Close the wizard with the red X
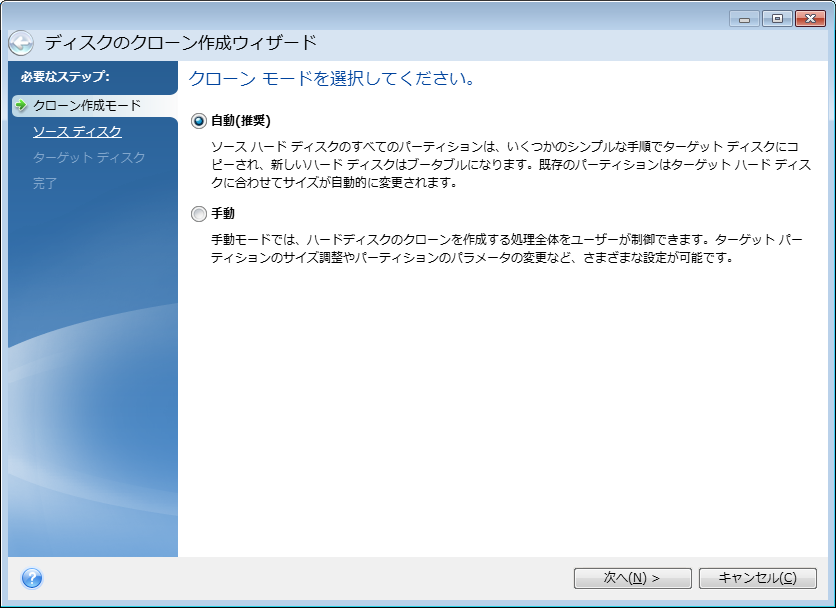836x608 pixels. (x=810, y=19)
